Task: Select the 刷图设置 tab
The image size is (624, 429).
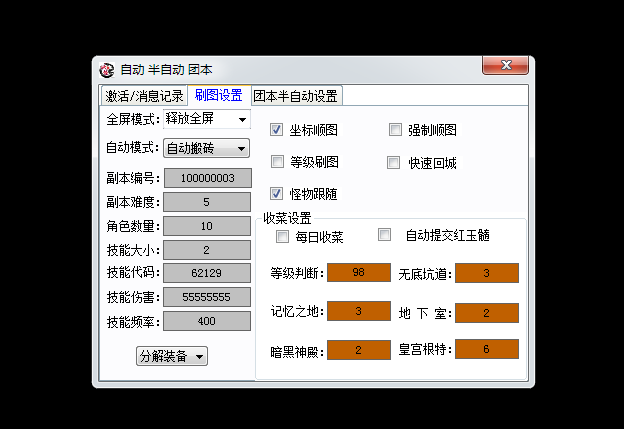Action: [x=218, y=96]
